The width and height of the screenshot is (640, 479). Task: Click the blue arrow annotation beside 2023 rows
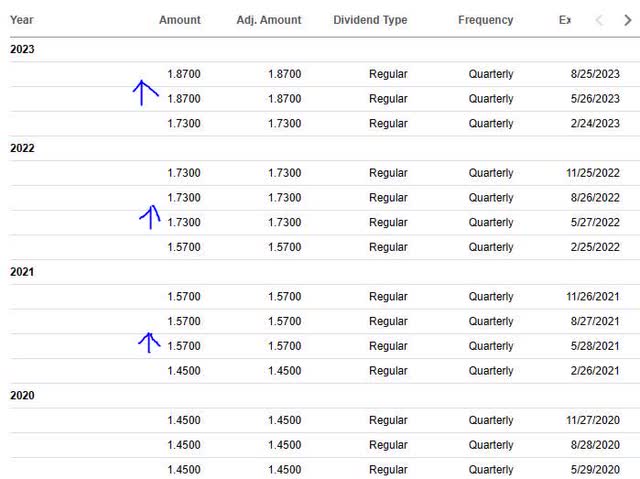(144, 92)
